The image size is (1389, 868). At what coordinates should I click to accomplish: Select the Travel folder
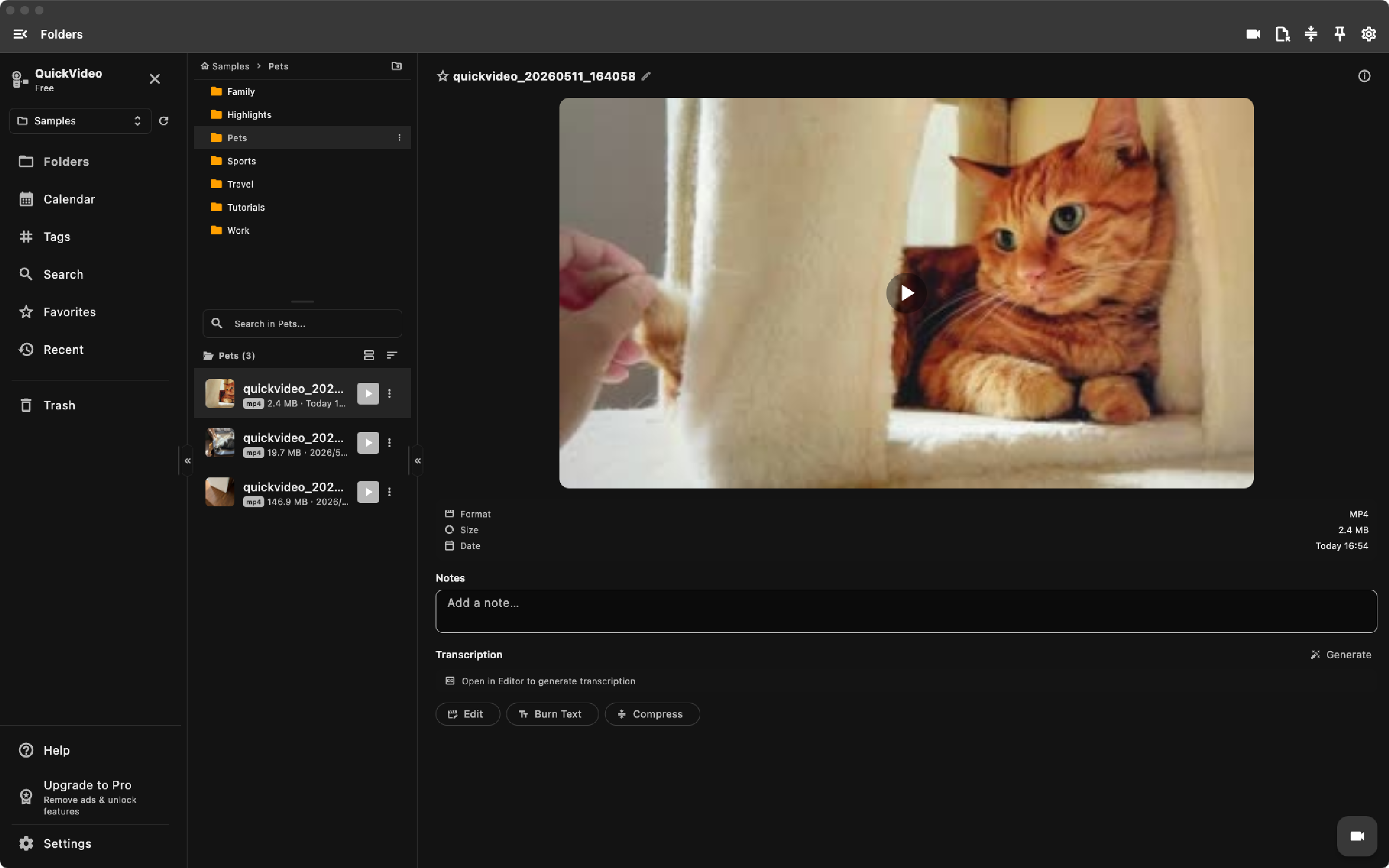pyautogui.click(x=302, y=184)
